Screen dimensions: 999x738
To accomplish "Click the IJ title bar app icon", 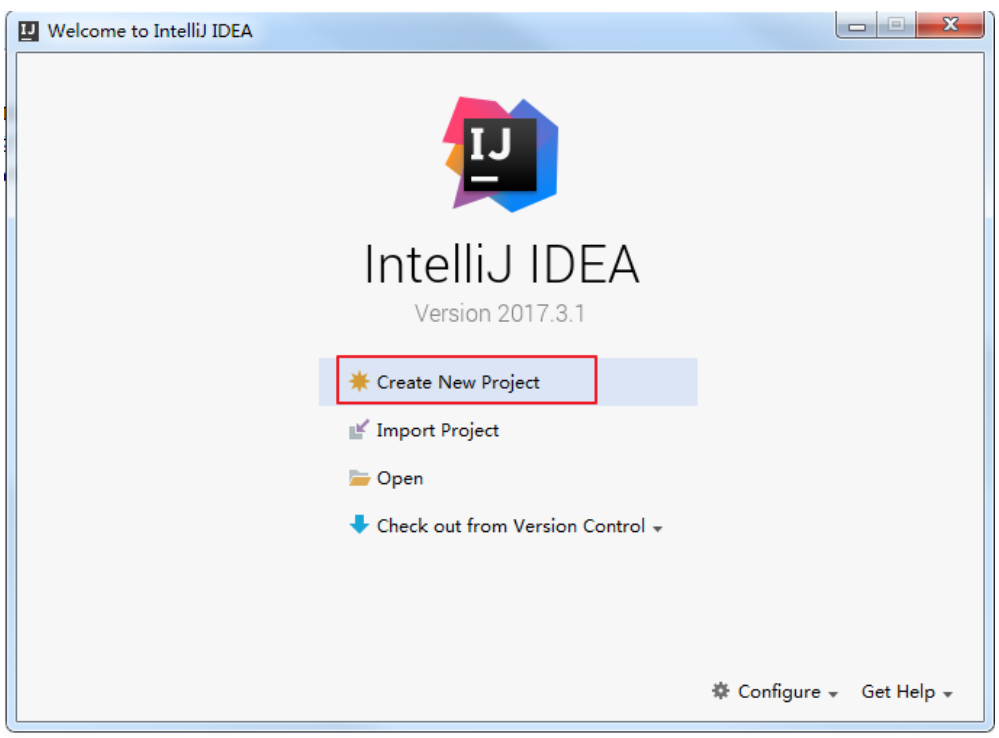I will point(28,30).
